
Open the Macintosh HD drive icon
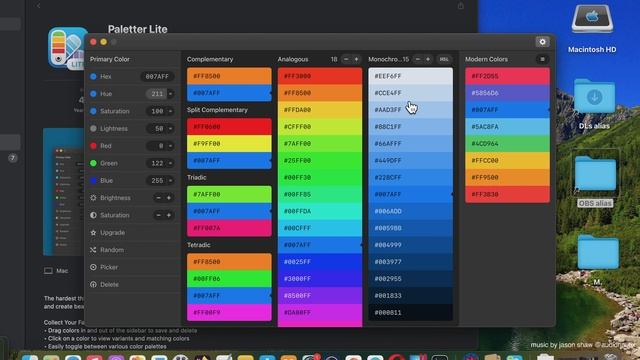[x=592, y=18]
